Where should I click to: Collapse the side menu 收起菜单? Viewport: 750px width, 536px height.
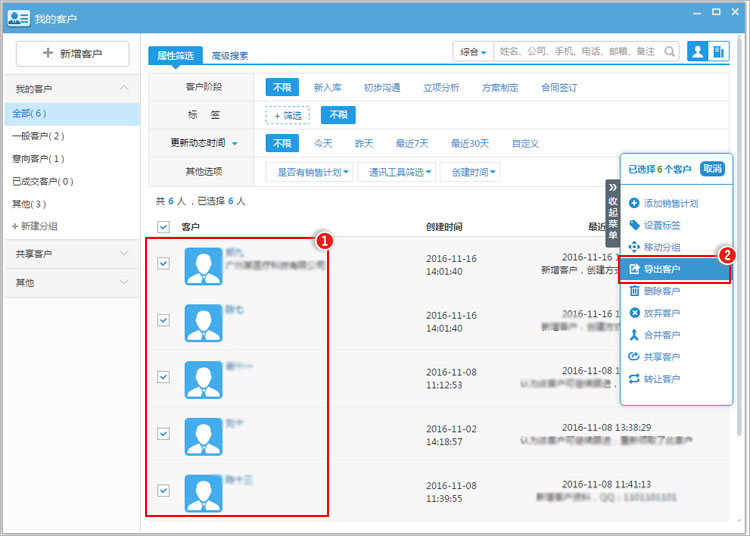pyautogui.click(x=613, y=212)
